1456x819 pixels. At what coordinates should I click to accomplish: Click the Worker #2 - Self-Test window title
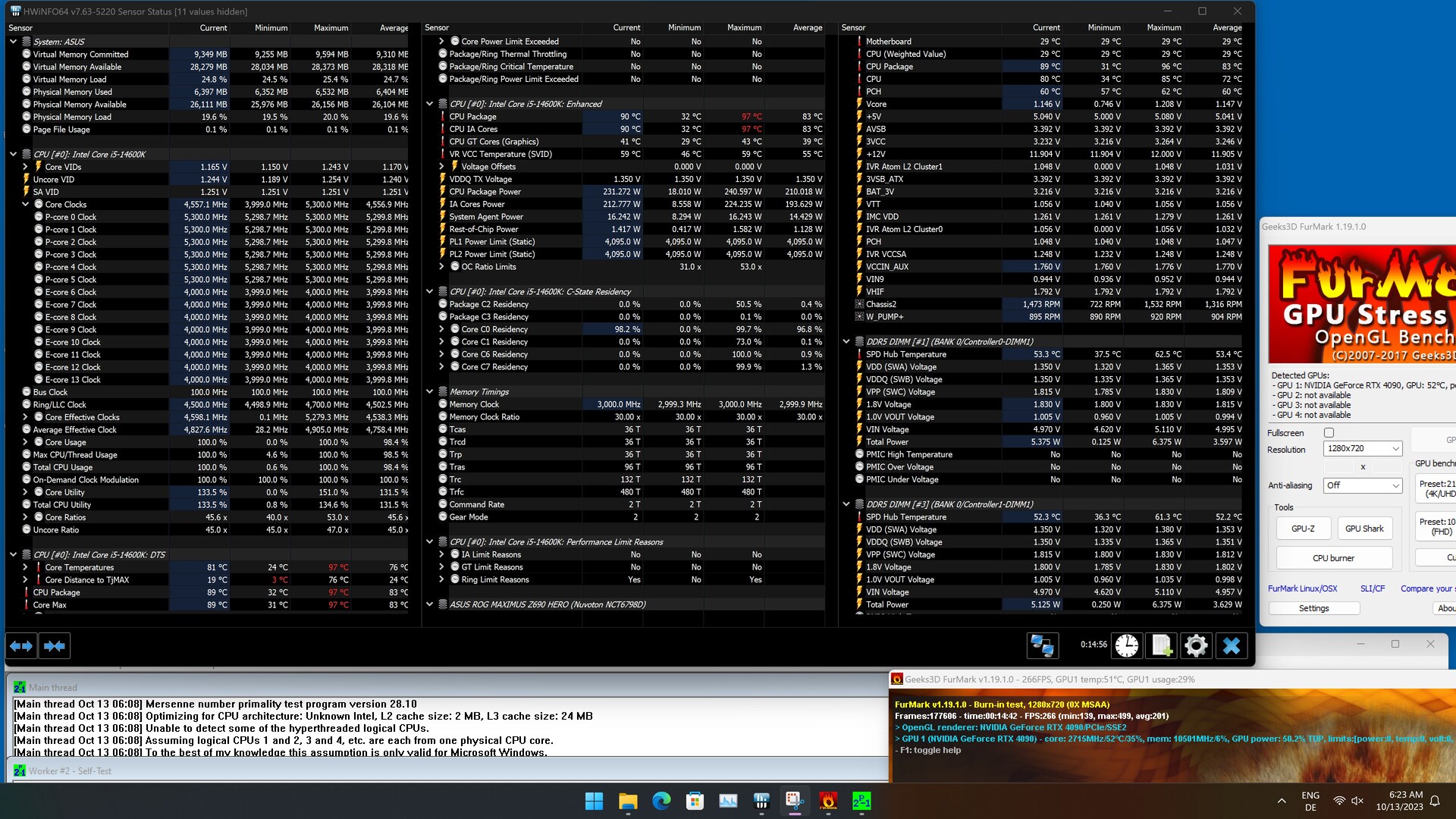70,771
